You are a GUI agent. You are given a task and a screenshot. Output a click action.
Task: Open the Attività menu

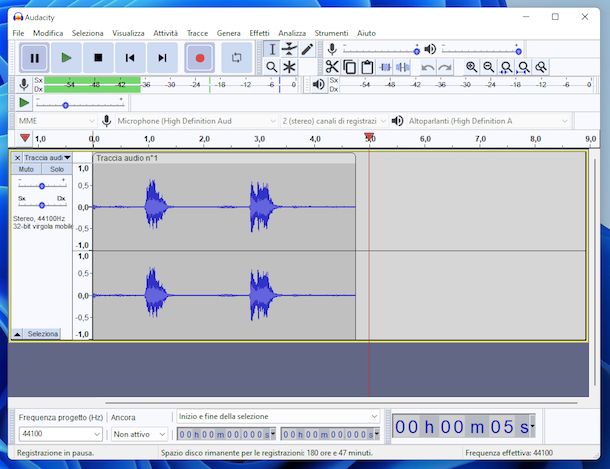coord(165,33)
